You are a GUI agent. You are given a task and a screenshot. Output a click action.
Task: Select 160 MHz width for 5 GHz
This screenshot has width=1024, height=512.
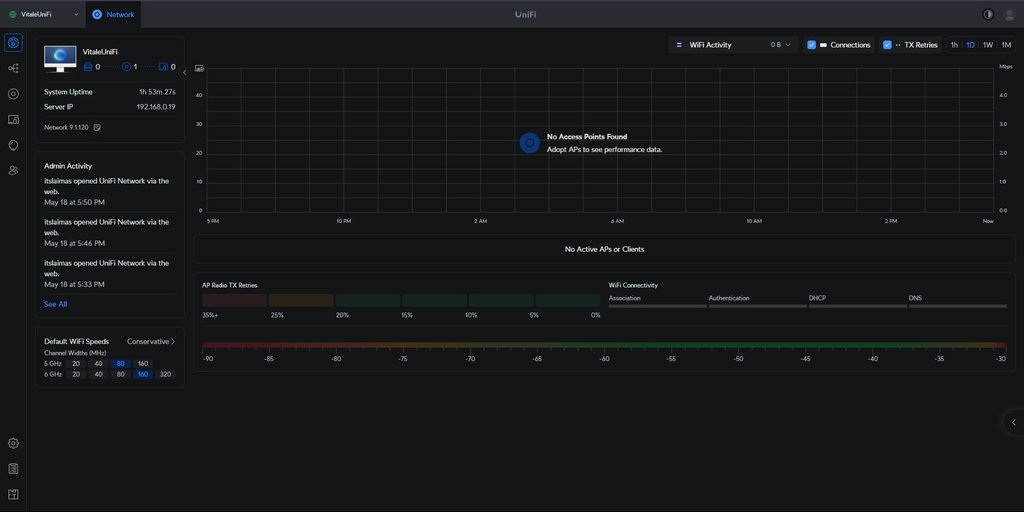(x=143, y=364)
